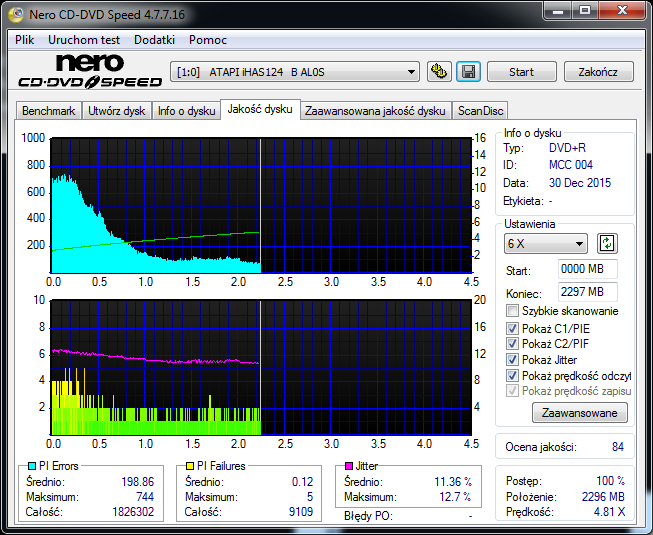Click the Ocena jakości label
Image resolution: width=653 pixels, height=535 pixels.
pos(541,447)
